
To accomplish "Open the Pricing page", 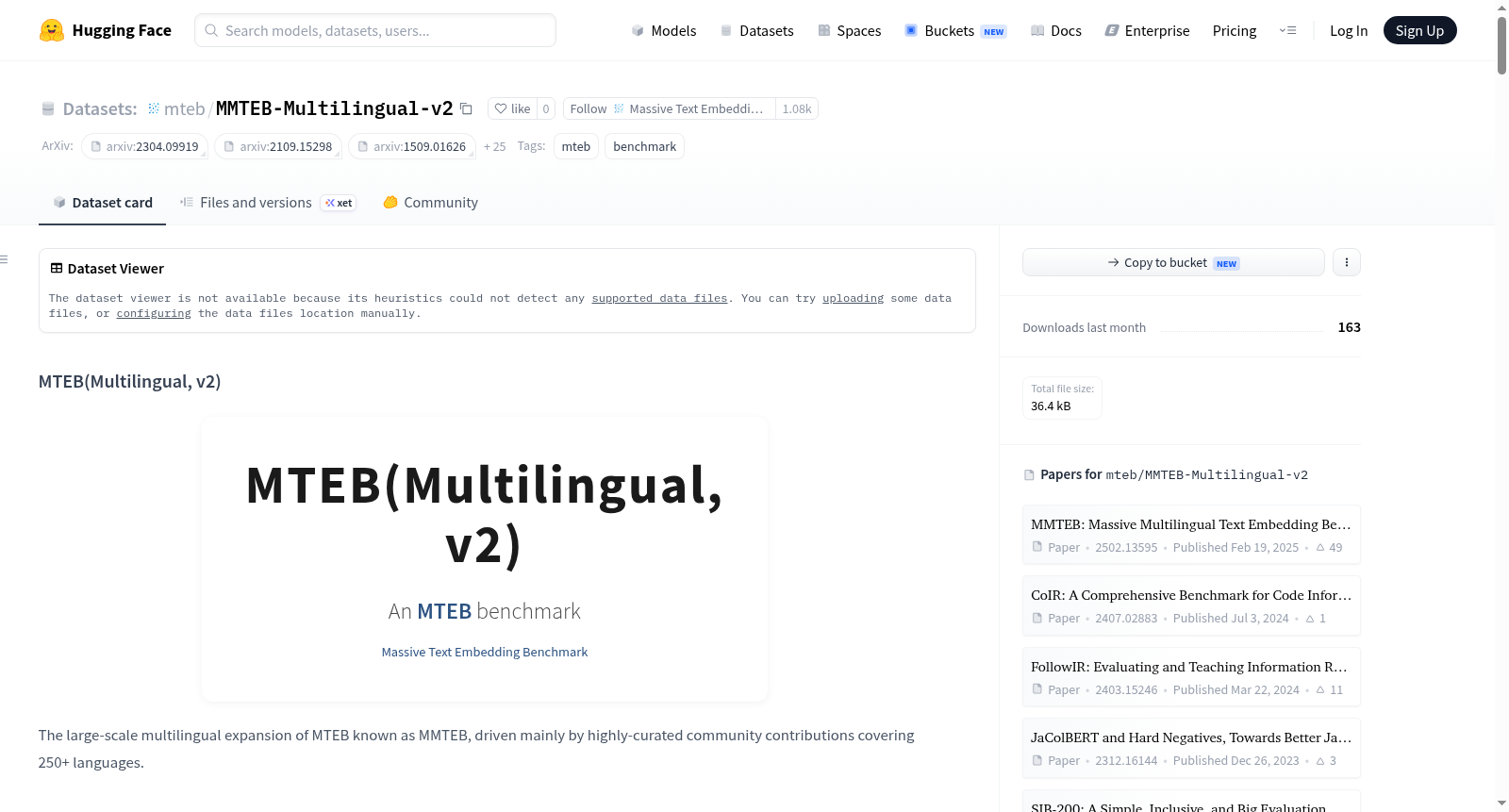I will click(x=1235, y=30).
